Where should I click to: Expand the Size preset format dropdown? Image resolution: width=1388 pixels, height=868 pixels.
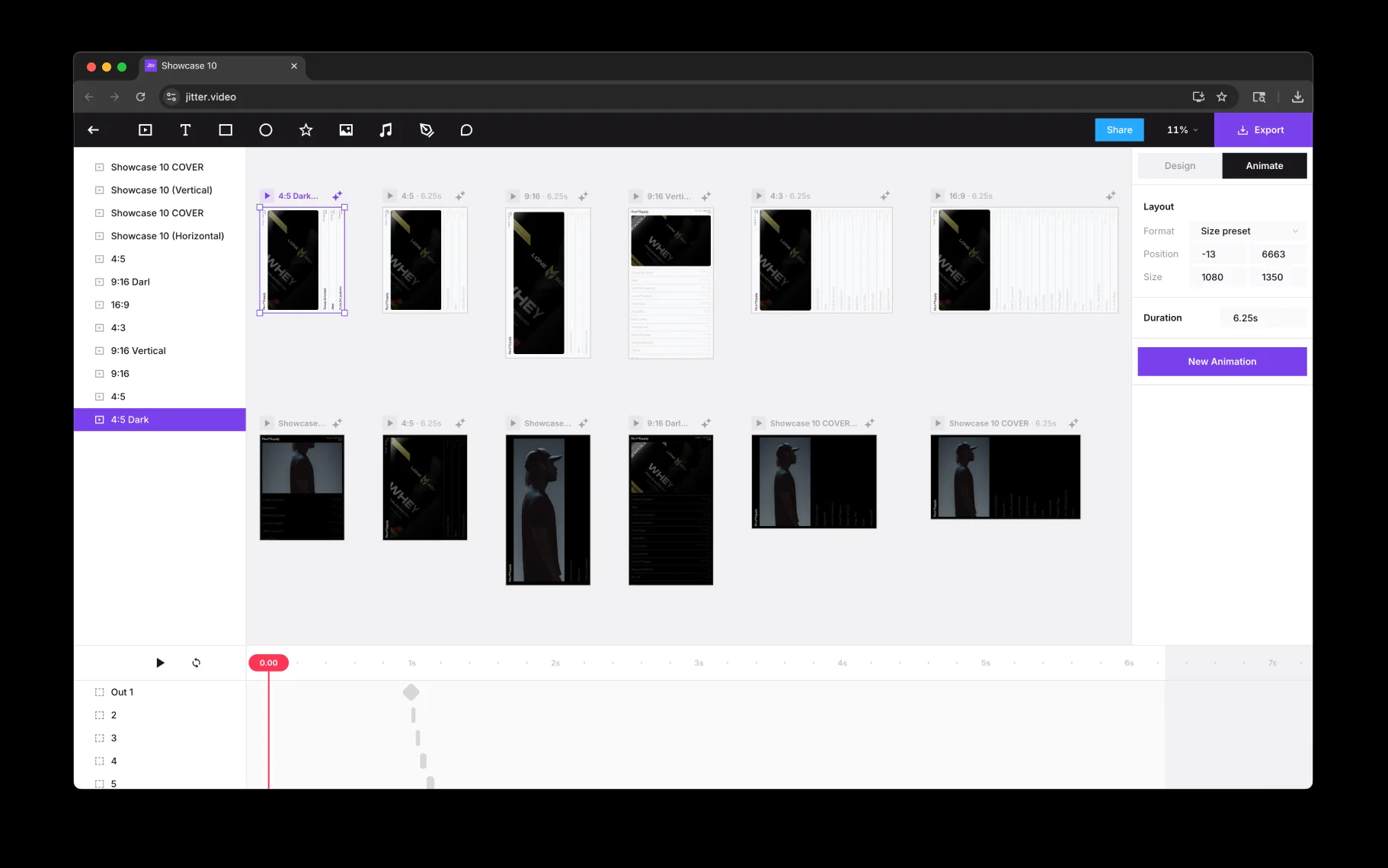click(1248, 231)
